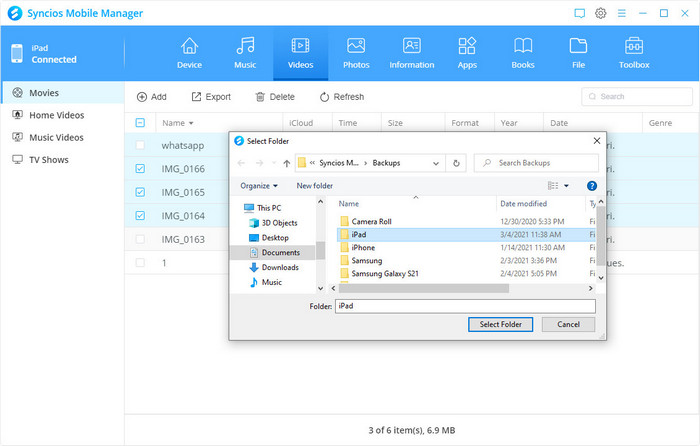
Task: Click the Up one level arrow
Action: [287, 163]
